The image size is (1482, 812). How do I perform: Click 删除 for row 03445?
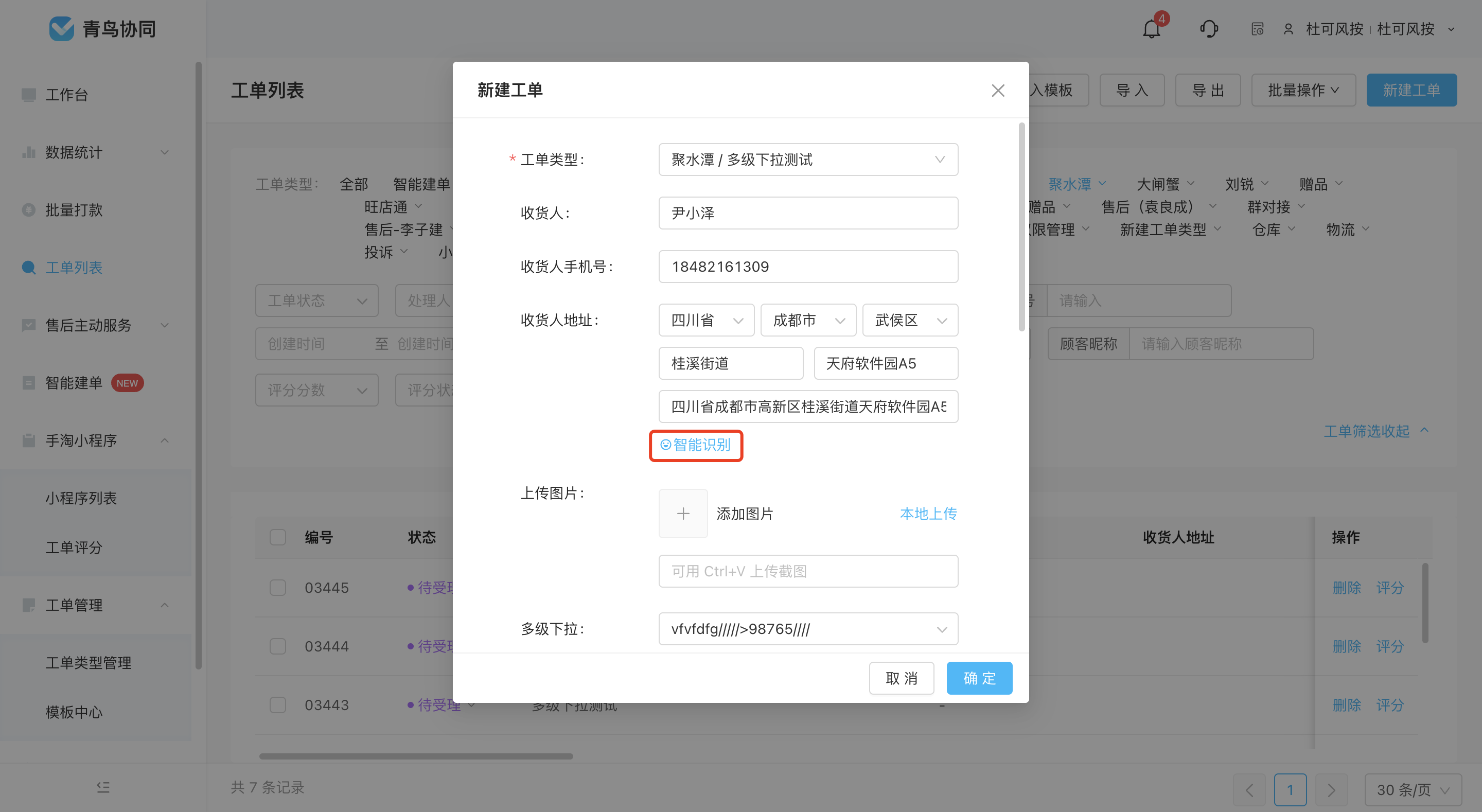coord(1346,588)
